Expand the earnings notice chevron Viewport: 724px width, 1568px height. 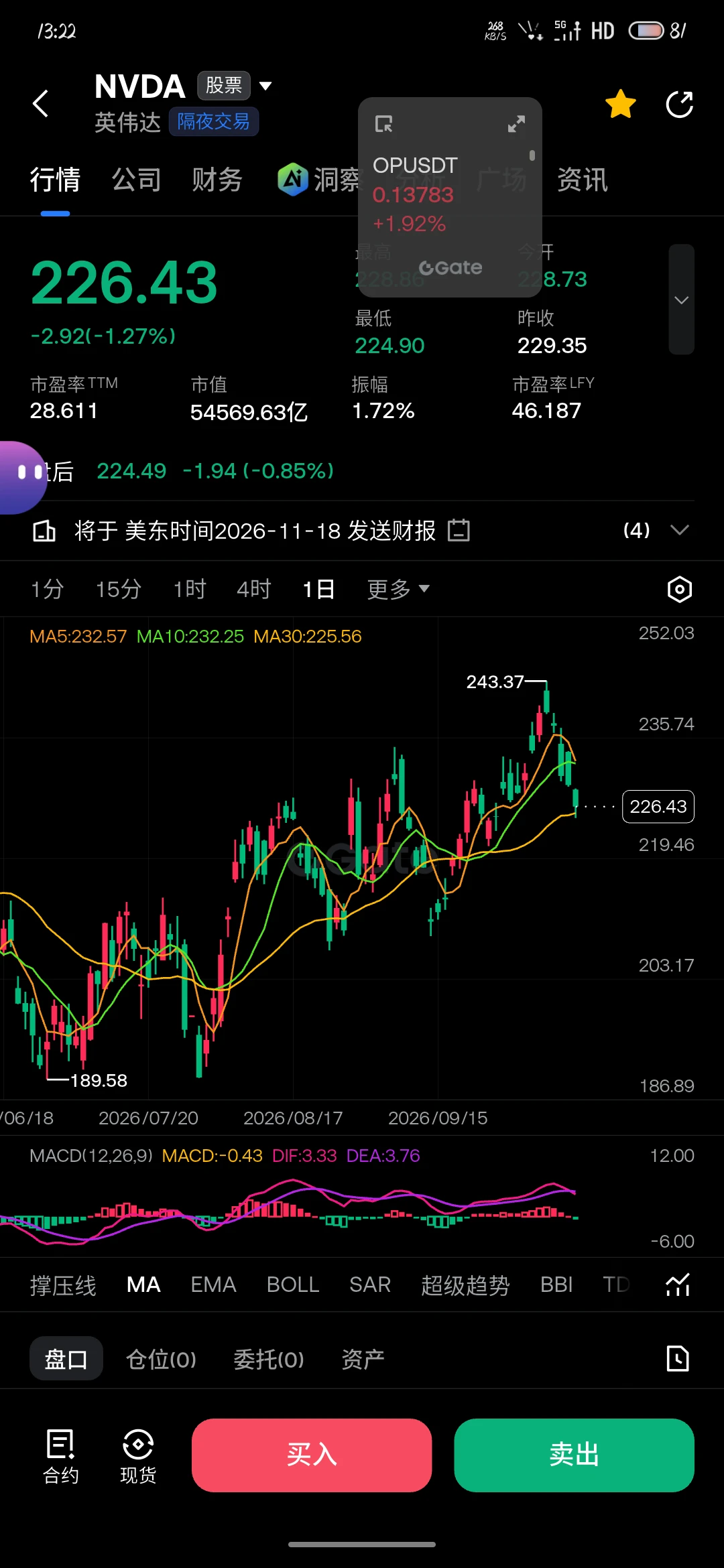(x=680, y=530)
